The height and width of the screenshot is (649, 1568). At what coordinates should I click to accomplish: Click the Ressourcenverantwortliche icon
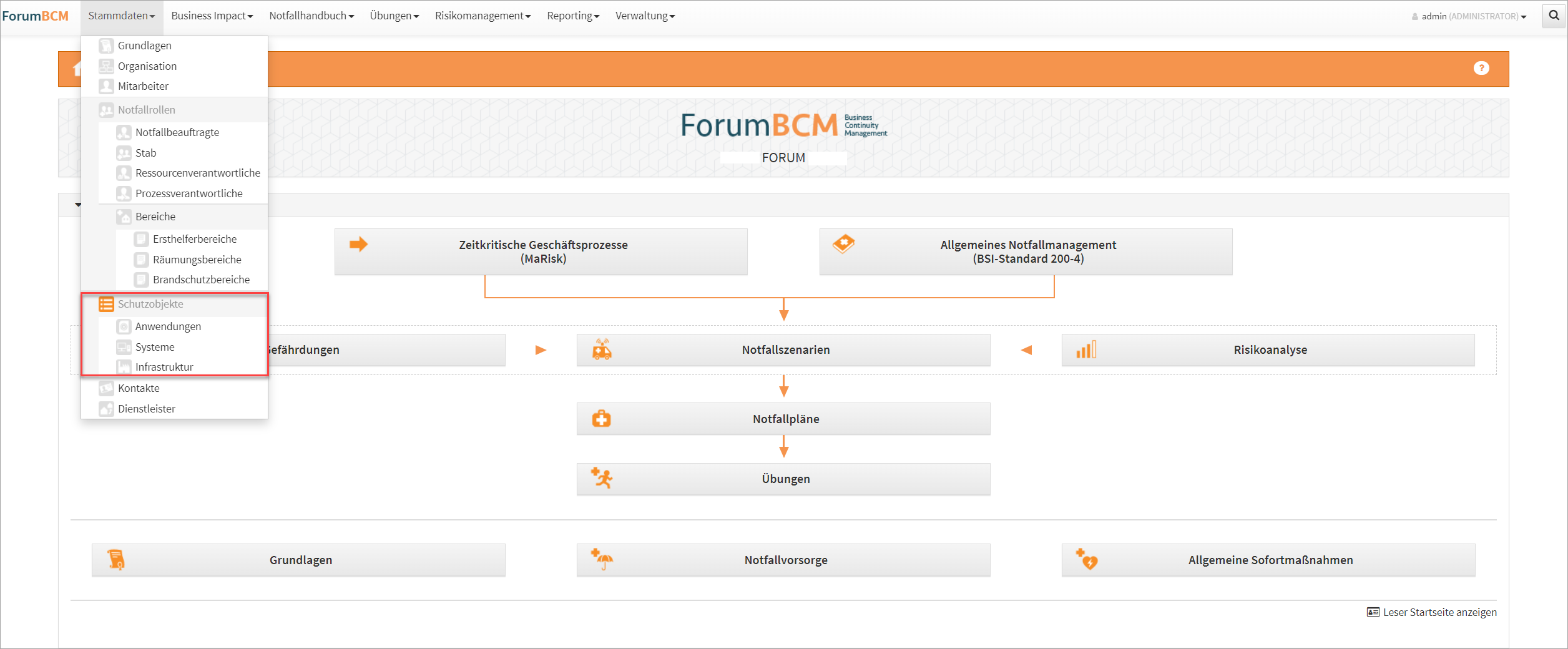pyautogui.click(x=124, y=173)
